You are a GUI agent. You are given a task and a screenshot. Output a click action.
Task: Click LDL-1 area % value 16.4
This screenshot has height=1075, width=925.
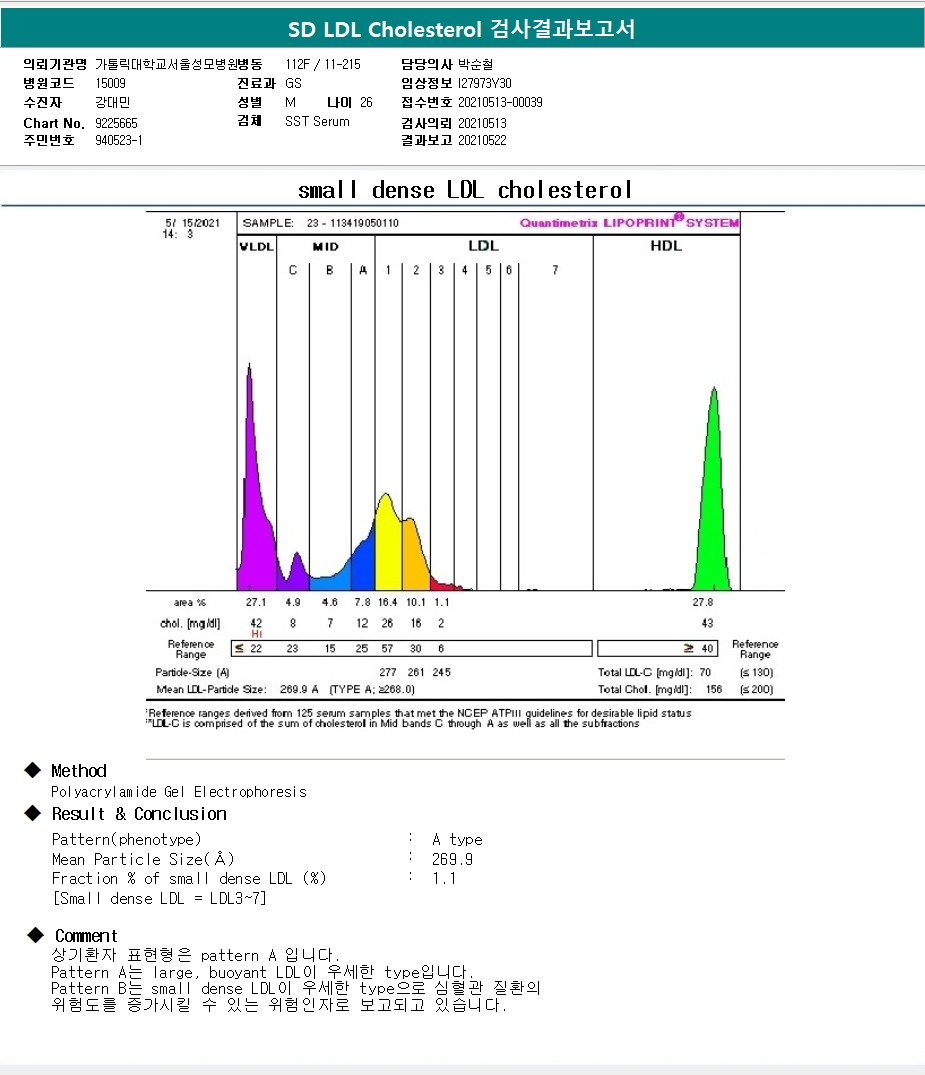pyautogui.click(x=387, y=603)
